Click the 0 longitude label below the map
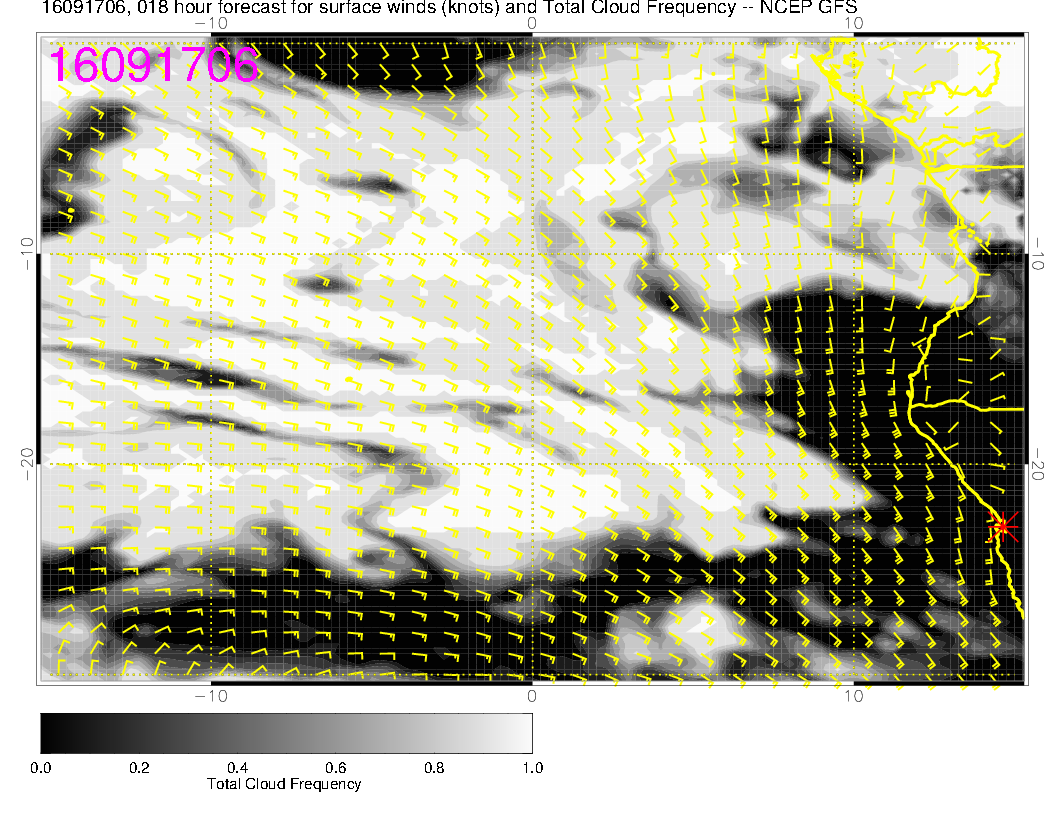This screenshot has height=816, width=1056. [532, 696]
